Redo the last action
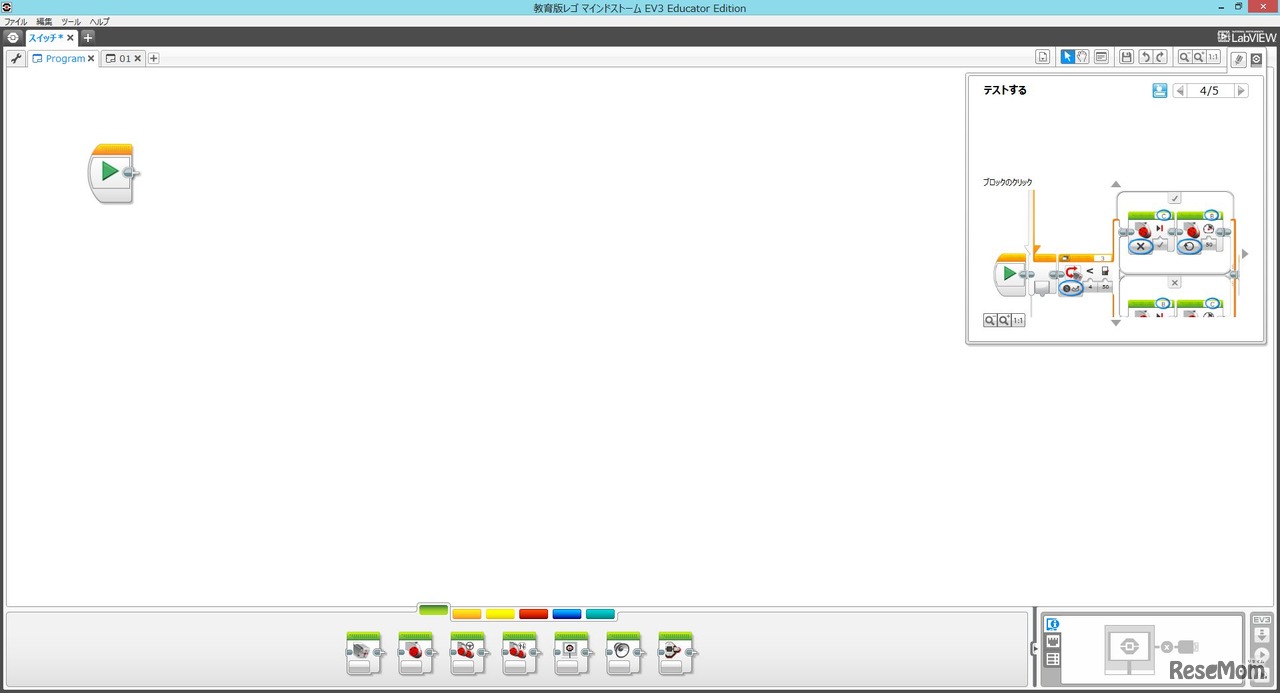1280x693 pixels. [x=1160, y=57]
